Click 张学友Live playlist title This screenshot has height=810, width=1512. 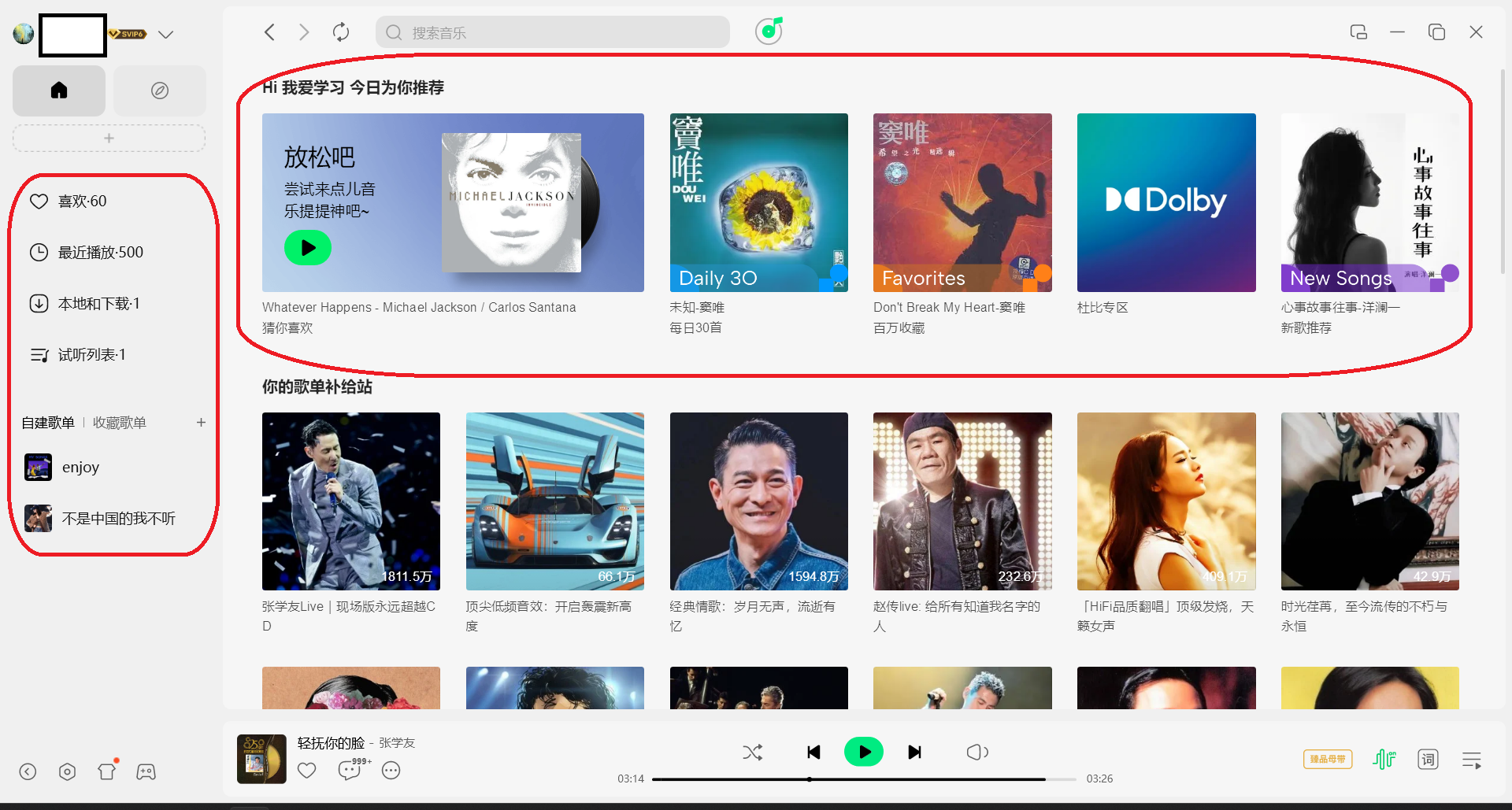coord(349,616)
